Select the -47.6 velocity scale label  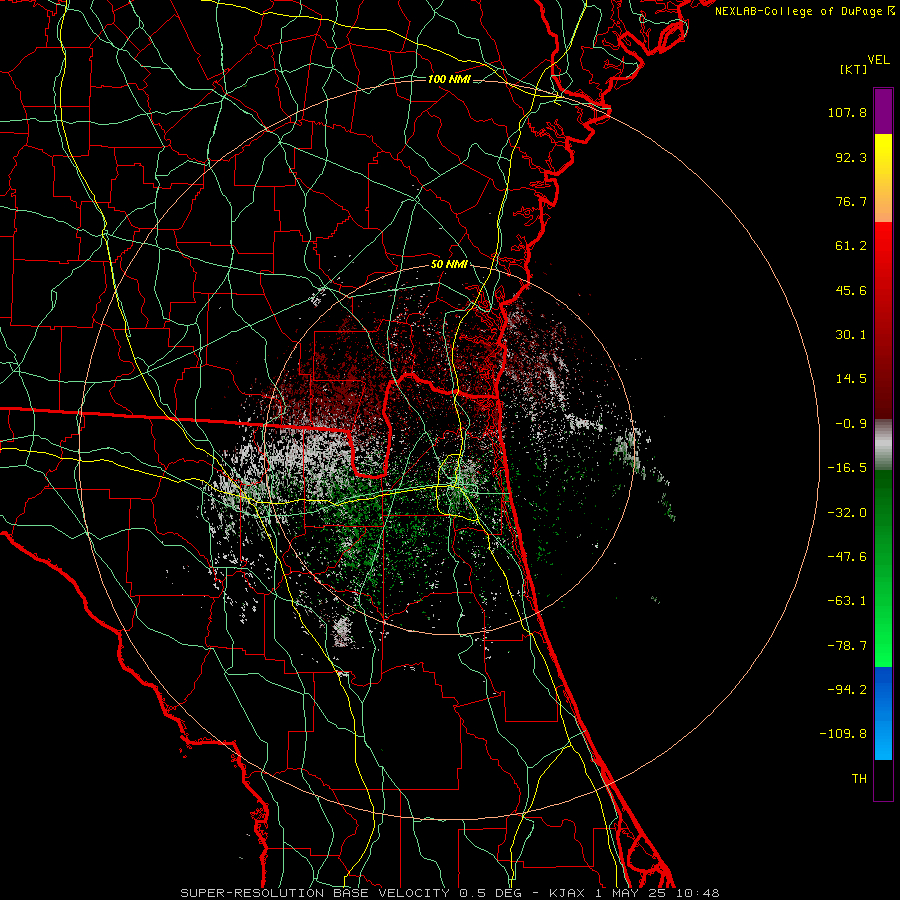click(x=847, y=557)
